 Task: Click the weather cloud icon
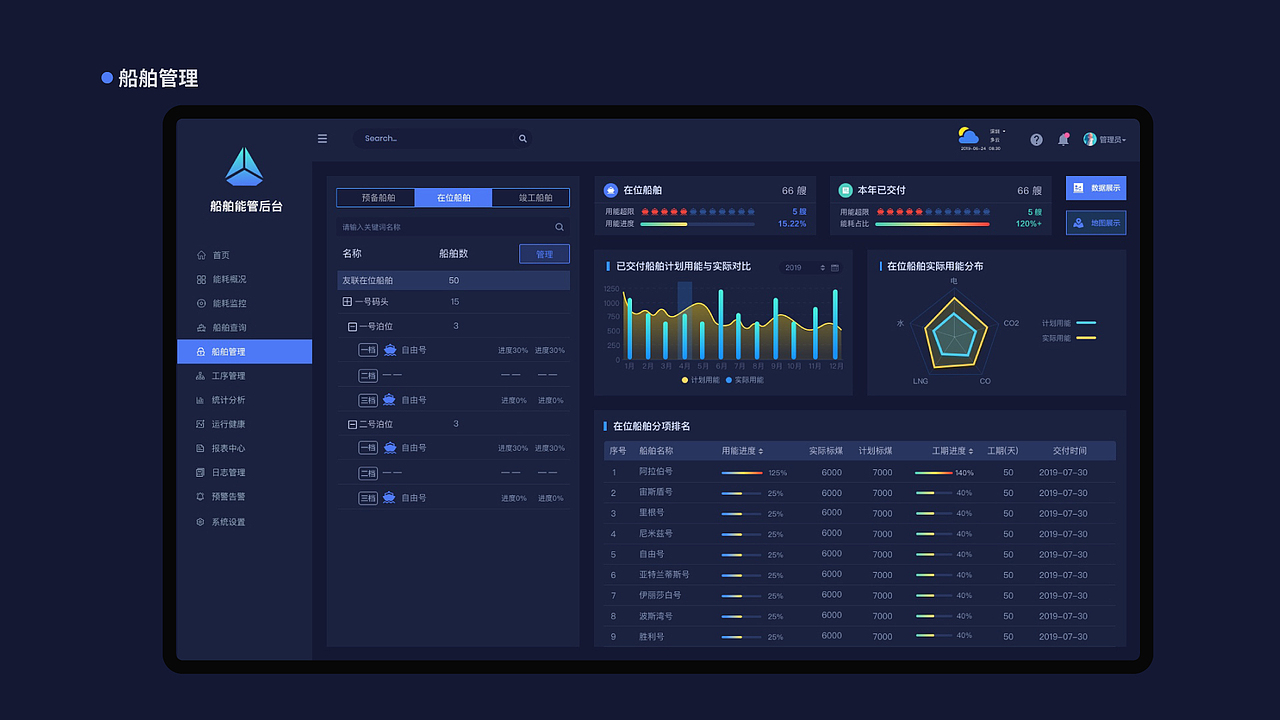coord(968,135)
